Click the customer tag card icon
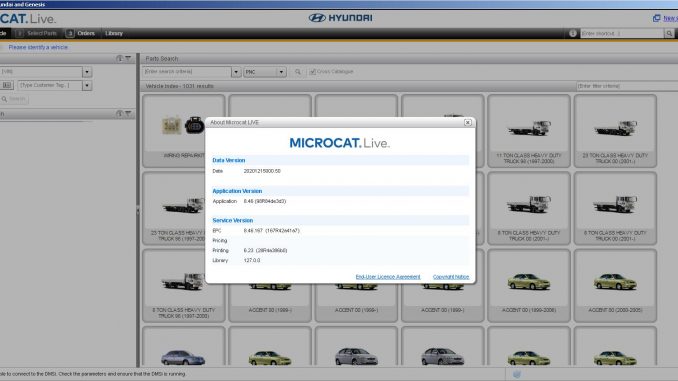678x381 pixels. click(7, 86)
